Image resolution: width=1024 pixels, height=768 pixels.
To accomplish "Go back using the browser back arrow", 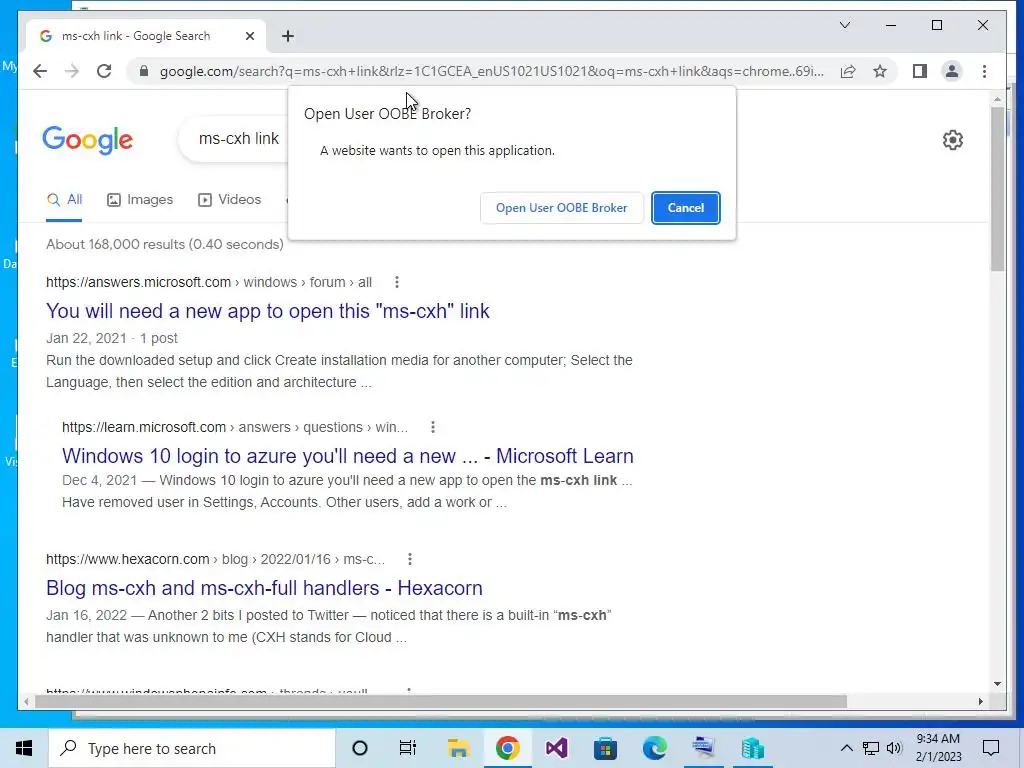I will click(x=40, y=71).
